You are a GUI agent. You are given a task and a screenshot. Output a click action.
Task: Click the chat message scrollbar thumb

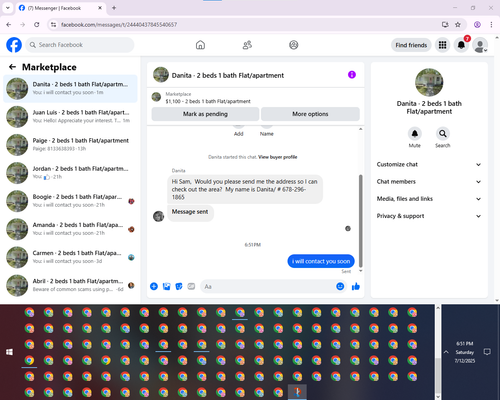point(360,220)
